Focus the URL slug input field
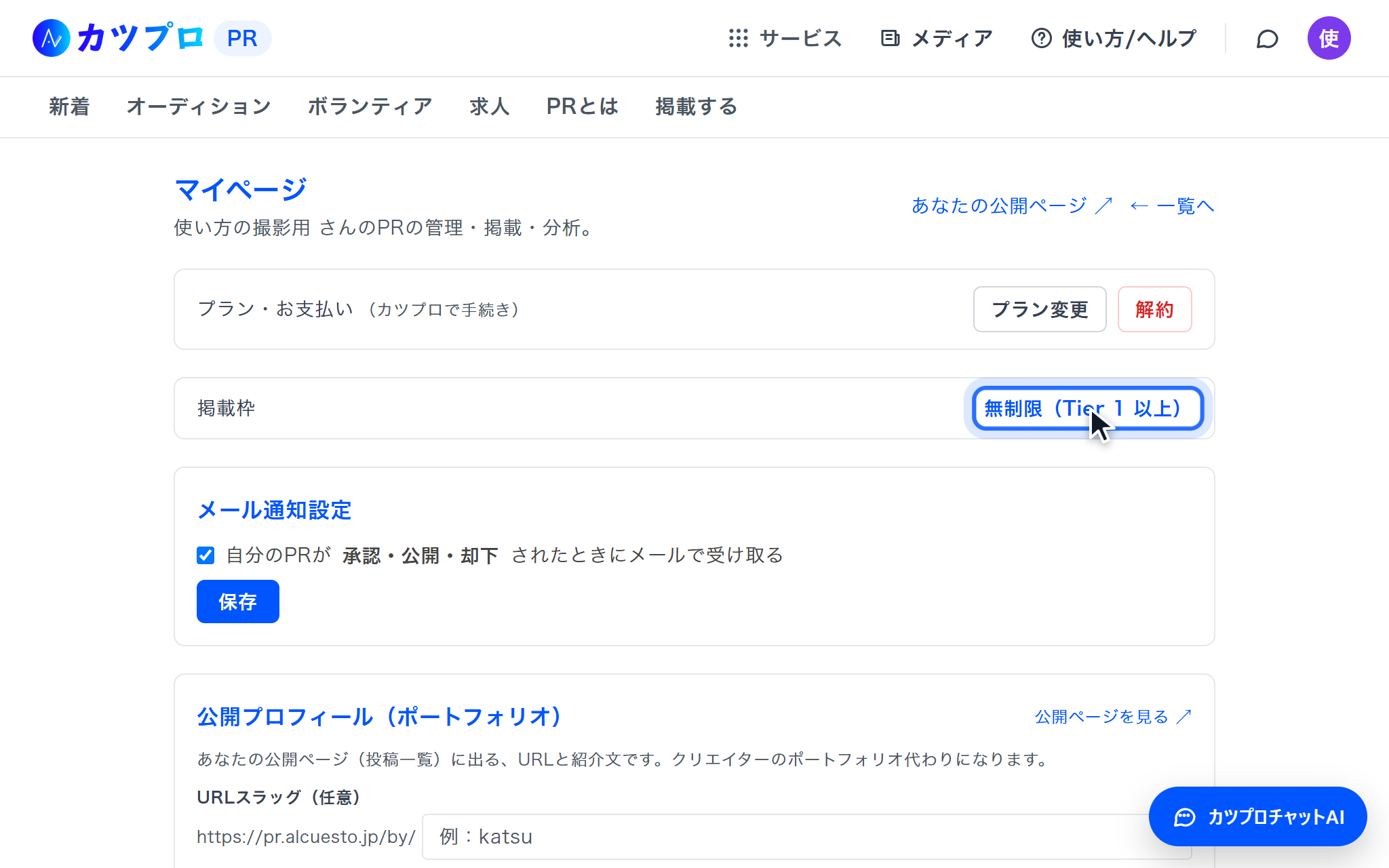1389x868 pixels. click(x=806, y=837)
